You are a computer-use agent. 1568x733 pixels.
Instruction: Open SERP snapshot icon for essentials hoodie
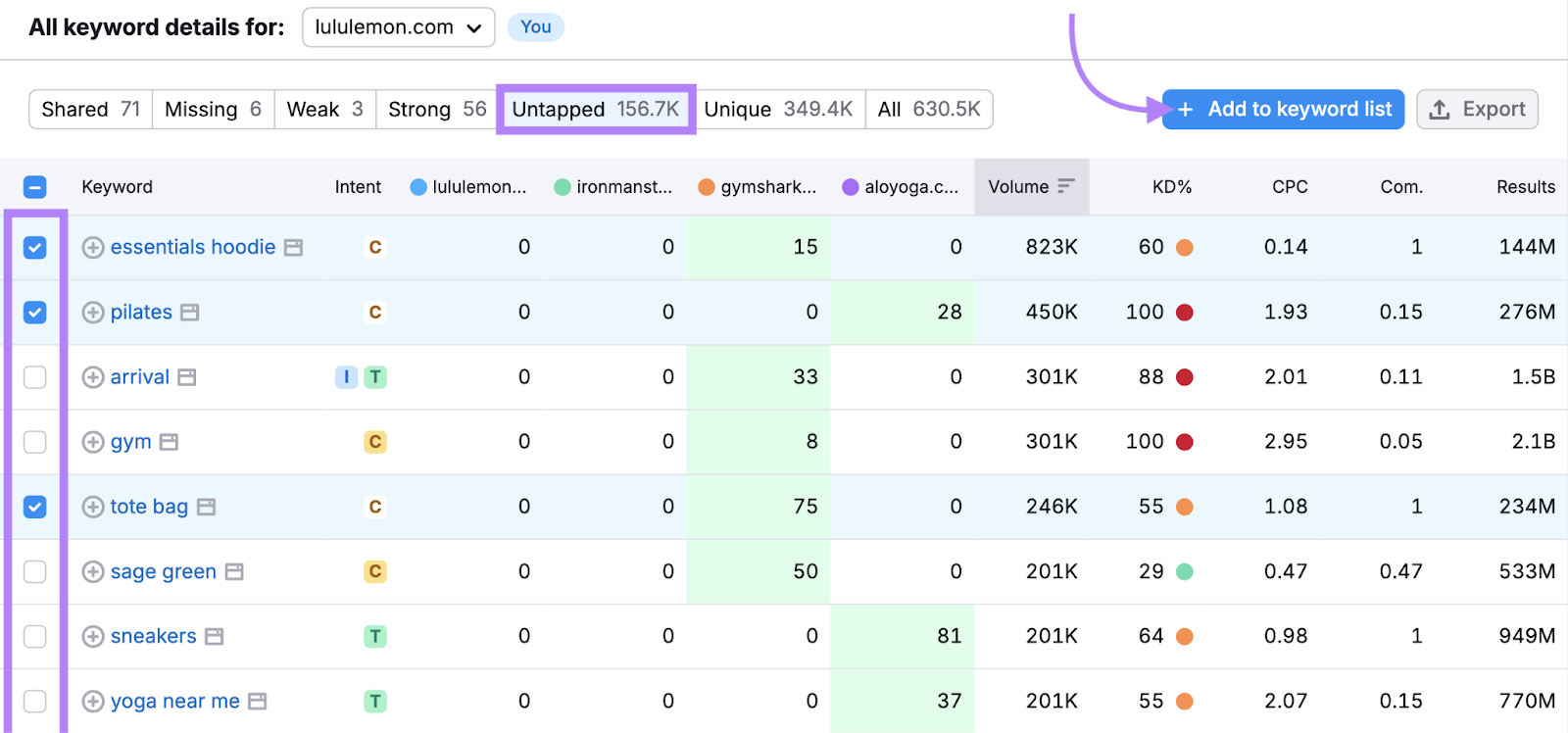click(293, 248)
